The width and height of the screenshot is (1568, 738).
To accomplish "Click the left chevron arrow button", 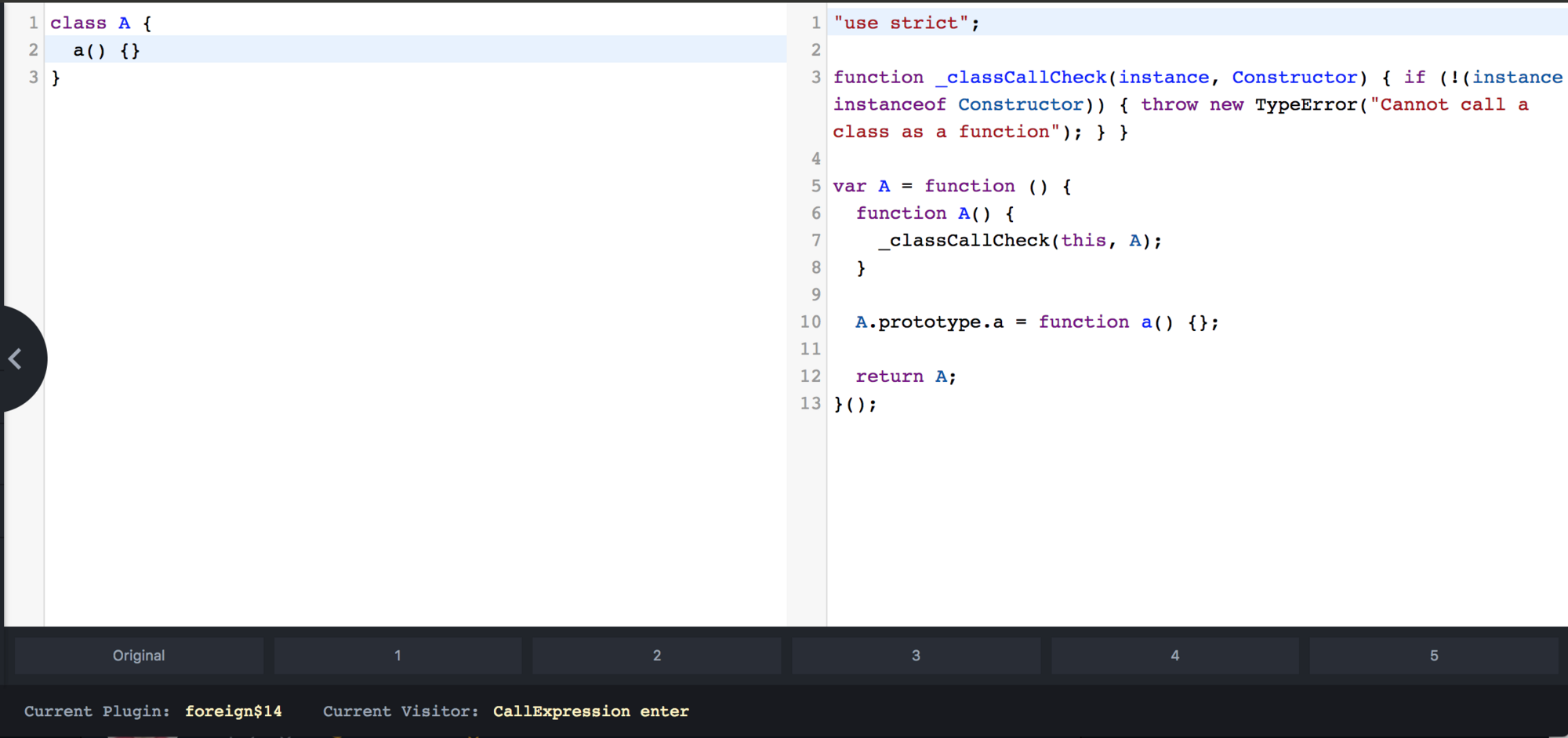I will pos(16,358).
